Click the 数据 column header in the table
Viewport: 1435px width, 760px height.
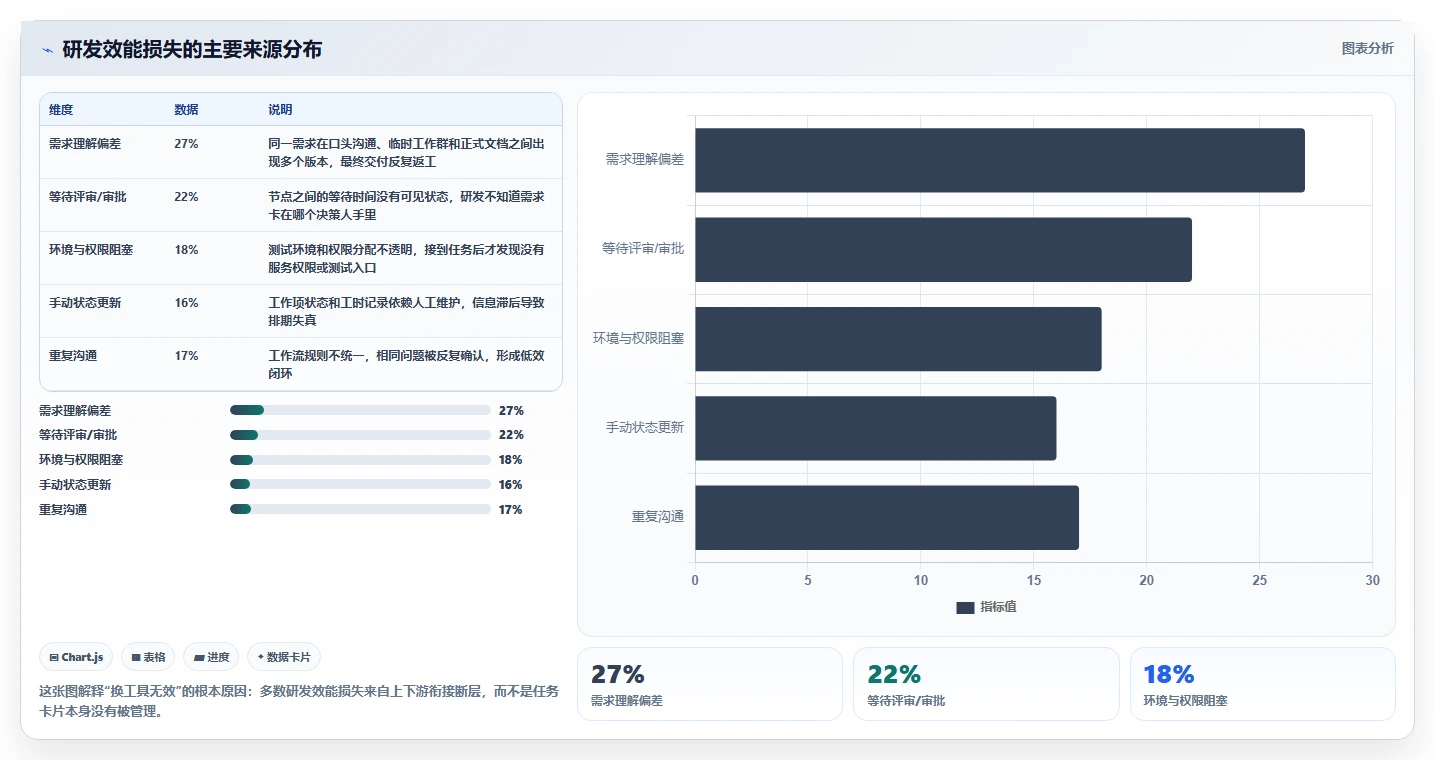[186, 110]
